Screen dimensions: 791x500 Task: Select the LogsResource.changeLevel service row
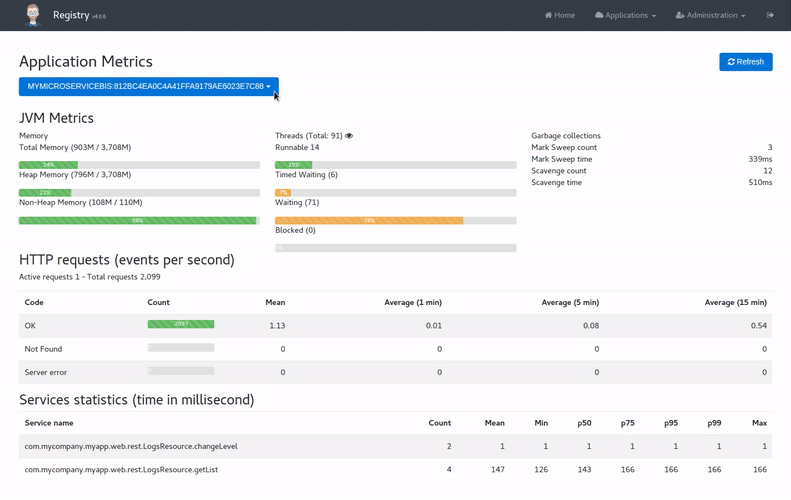click(x=131, y=446)
